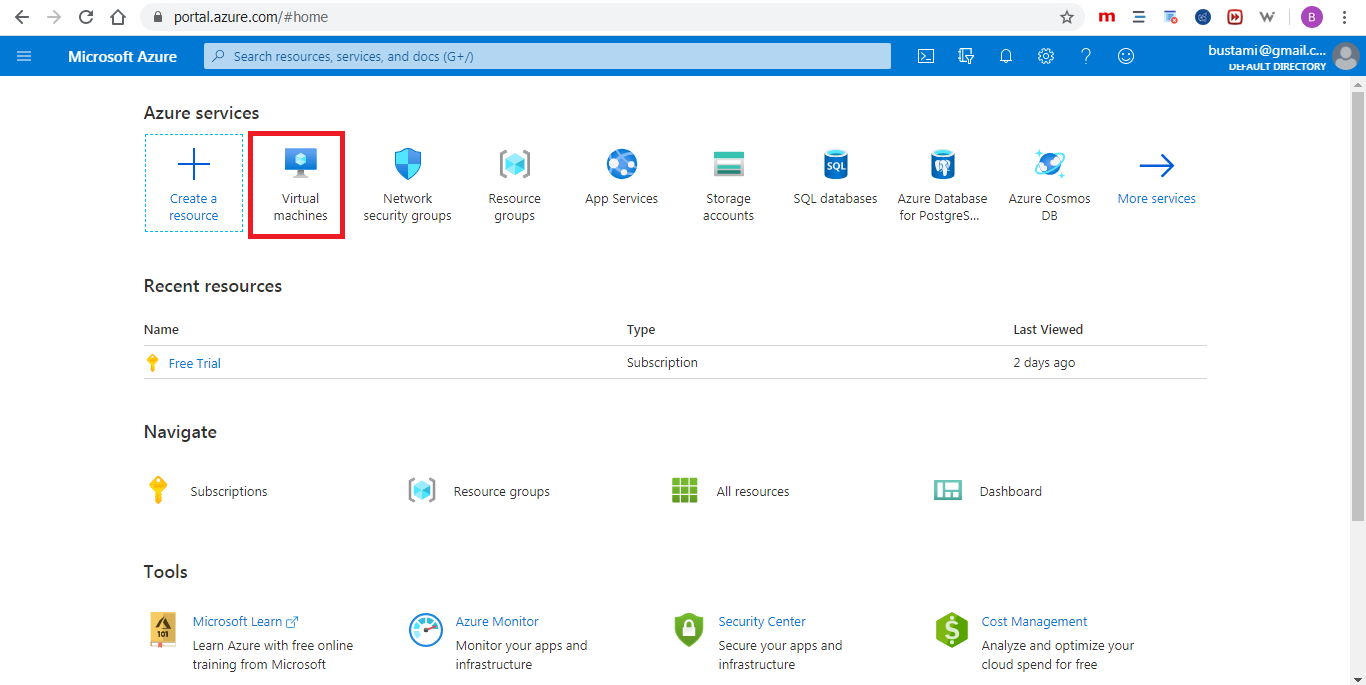
Task: Open the Chrome profile B avatar
Action: 1312,17
